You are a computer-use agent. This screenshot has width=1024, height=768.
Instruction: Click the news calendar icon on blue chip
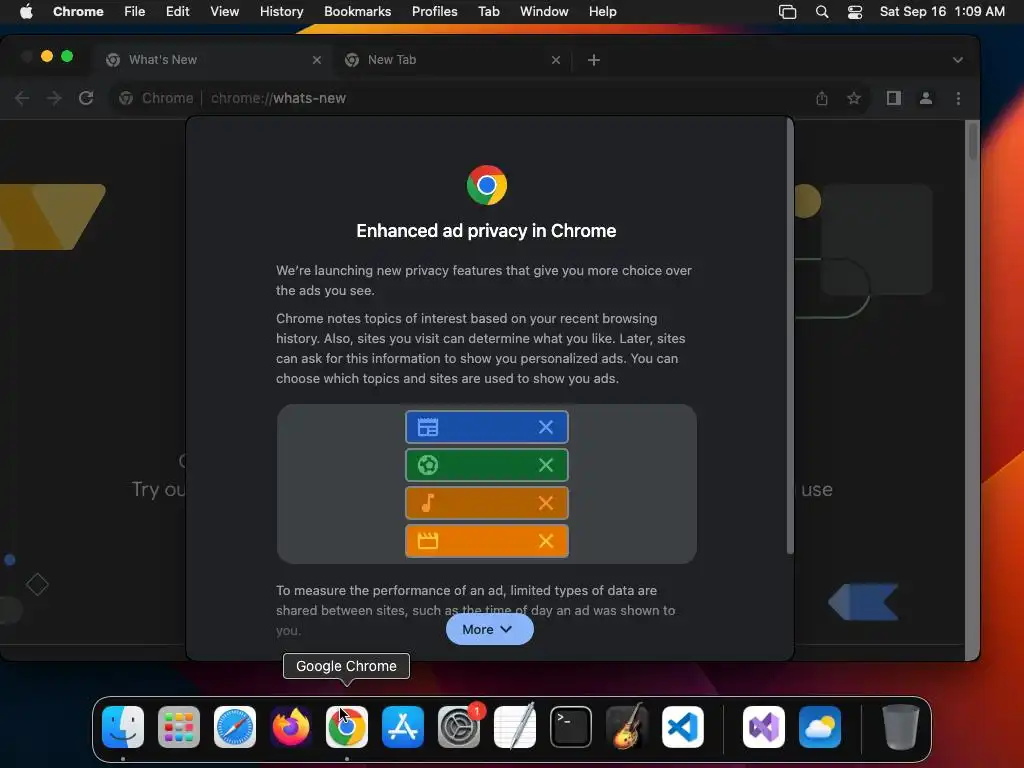pos(428,427)
